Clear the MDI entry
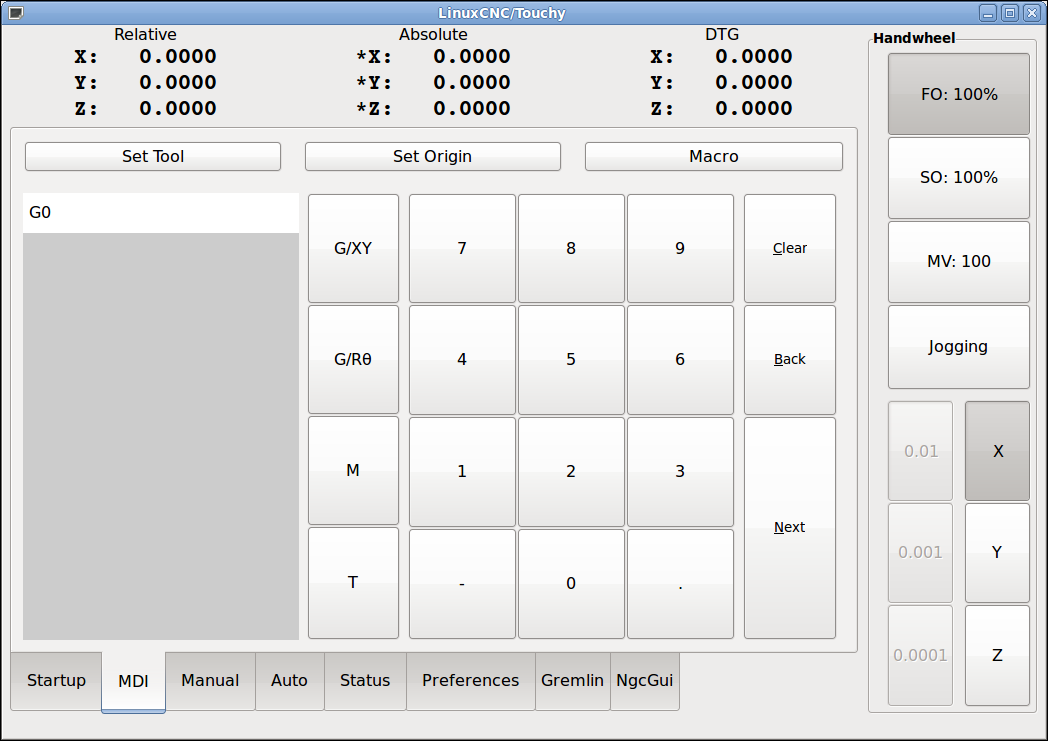The image size is (1048, 741). (x=789, y=249)
